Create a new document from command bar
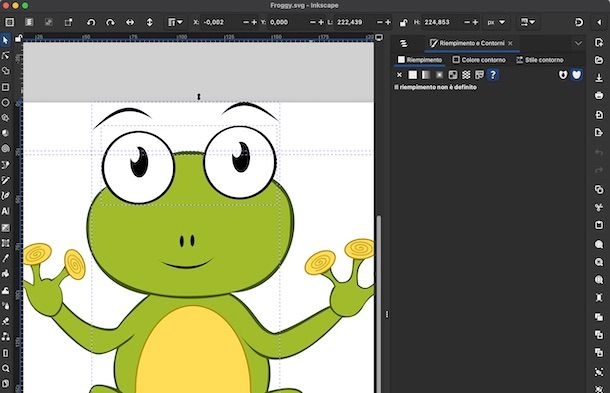 (599, 42)
